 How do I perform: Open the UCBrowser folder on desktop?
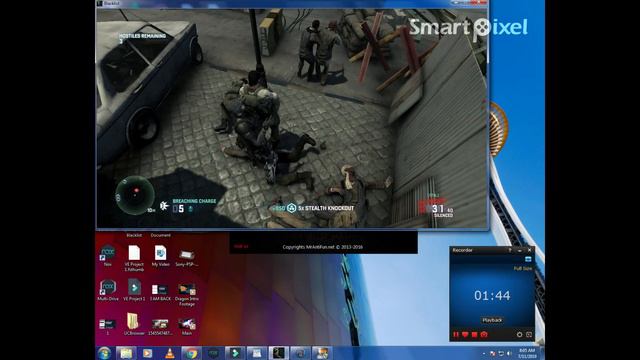(134, 324)
